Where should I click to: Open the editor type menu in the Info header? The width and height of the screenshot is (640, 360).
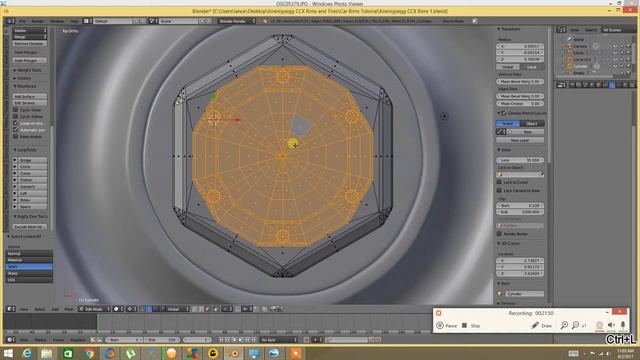coord(10,21)
